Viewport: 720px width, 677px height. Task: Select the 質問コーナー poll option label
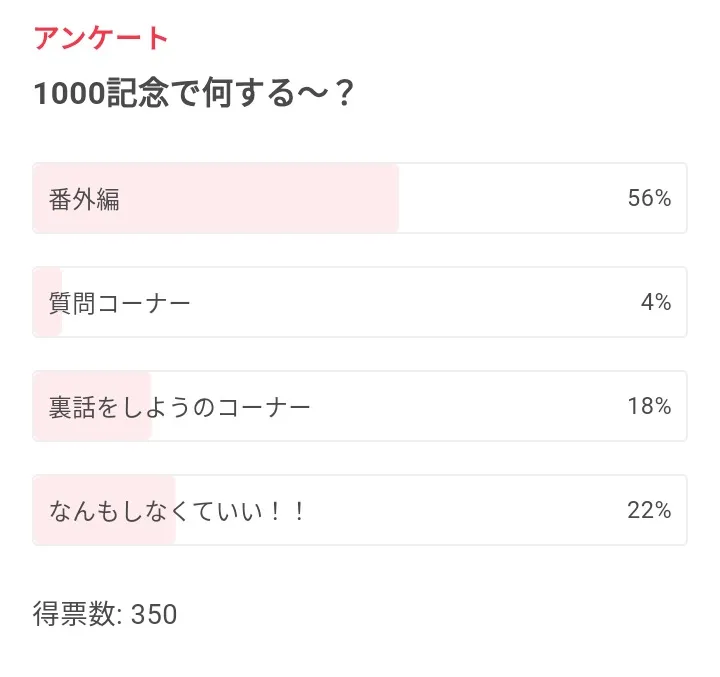tap(119, 303)
